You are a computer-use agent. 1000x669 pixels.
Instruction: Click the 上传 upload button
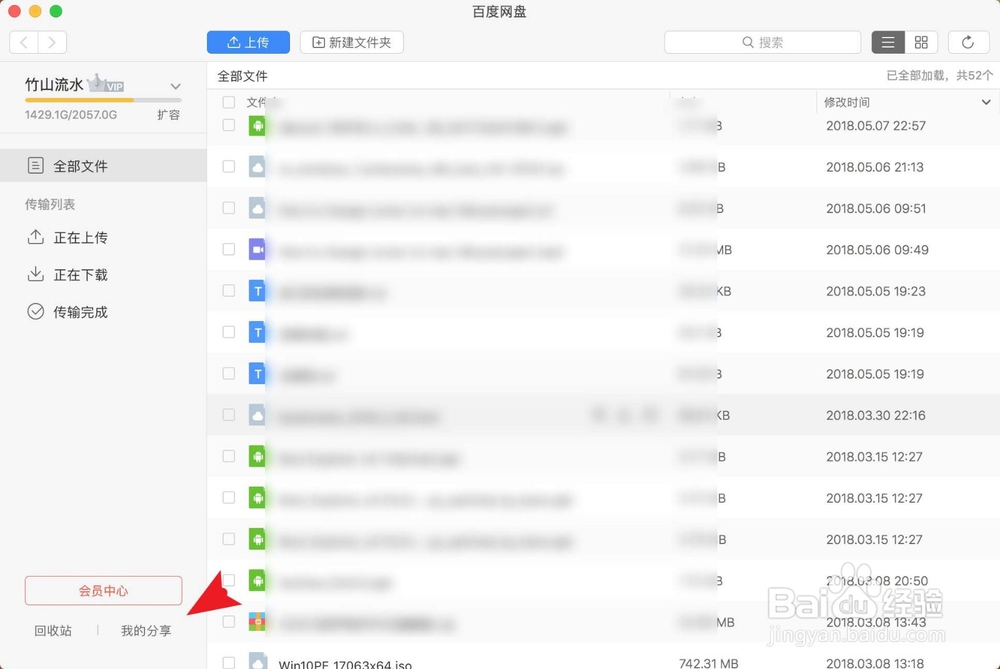pyautogui.click(x=248, y=42)
